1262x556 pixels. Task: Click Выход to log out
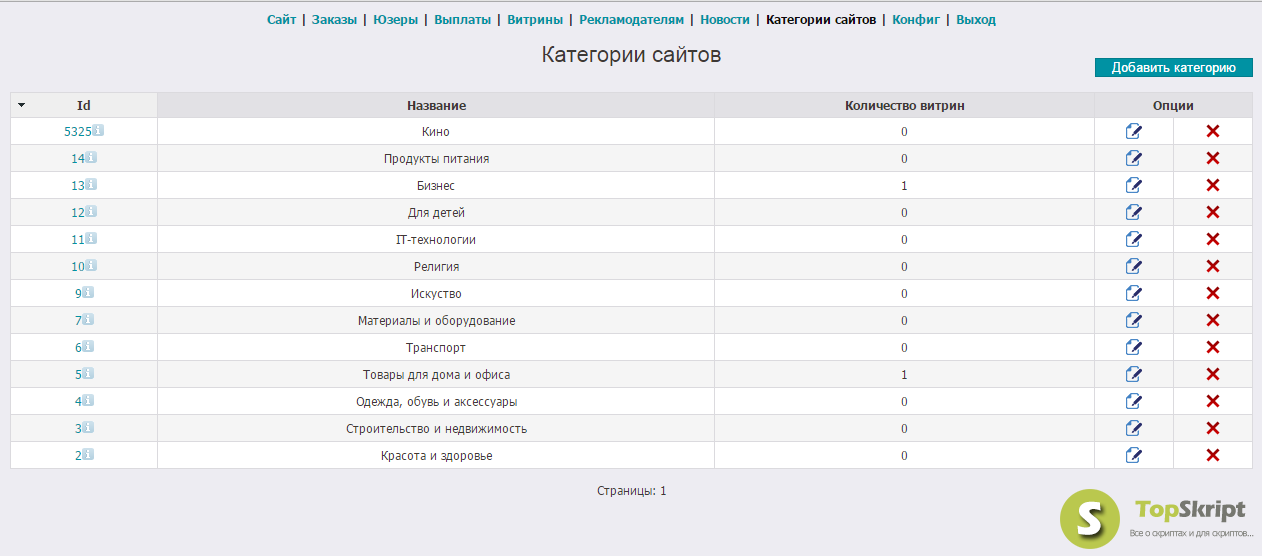[976, 19]
